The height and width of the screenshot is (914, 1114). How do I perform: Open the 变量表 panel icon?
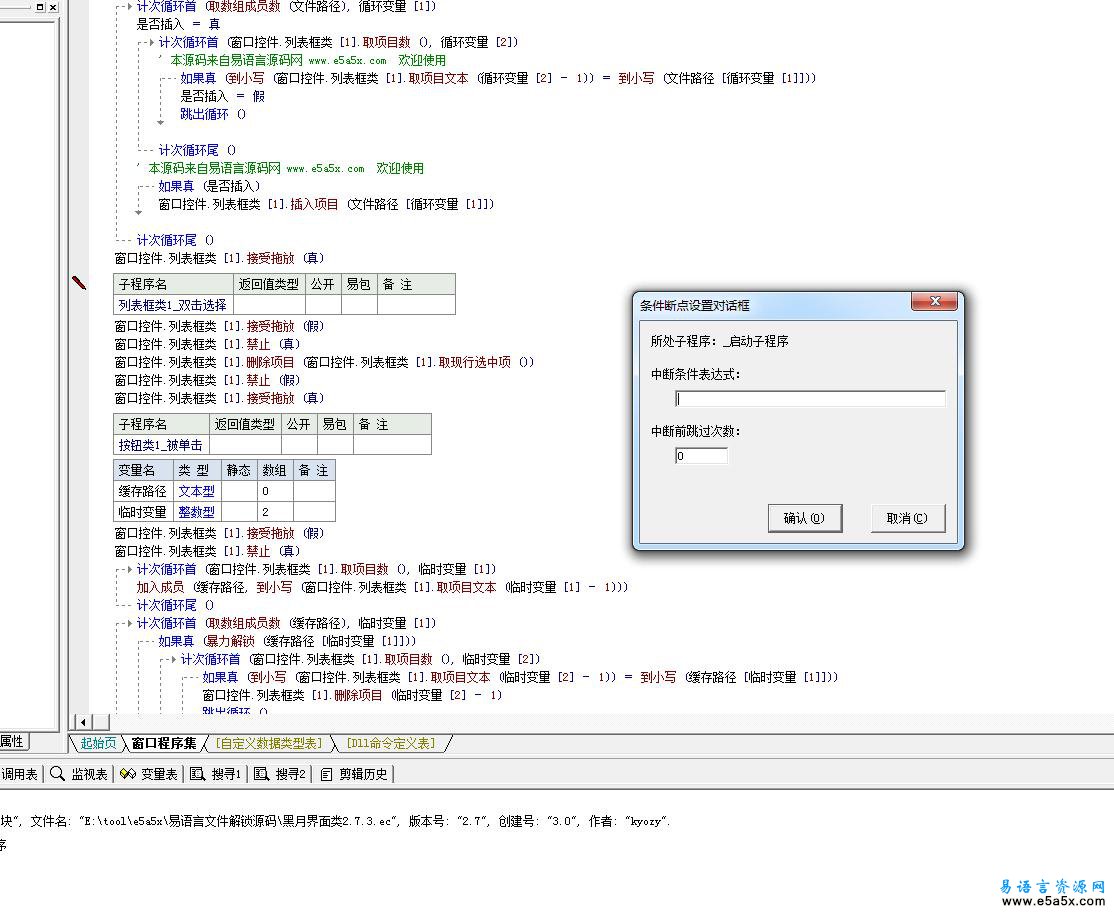coord(128,774)
